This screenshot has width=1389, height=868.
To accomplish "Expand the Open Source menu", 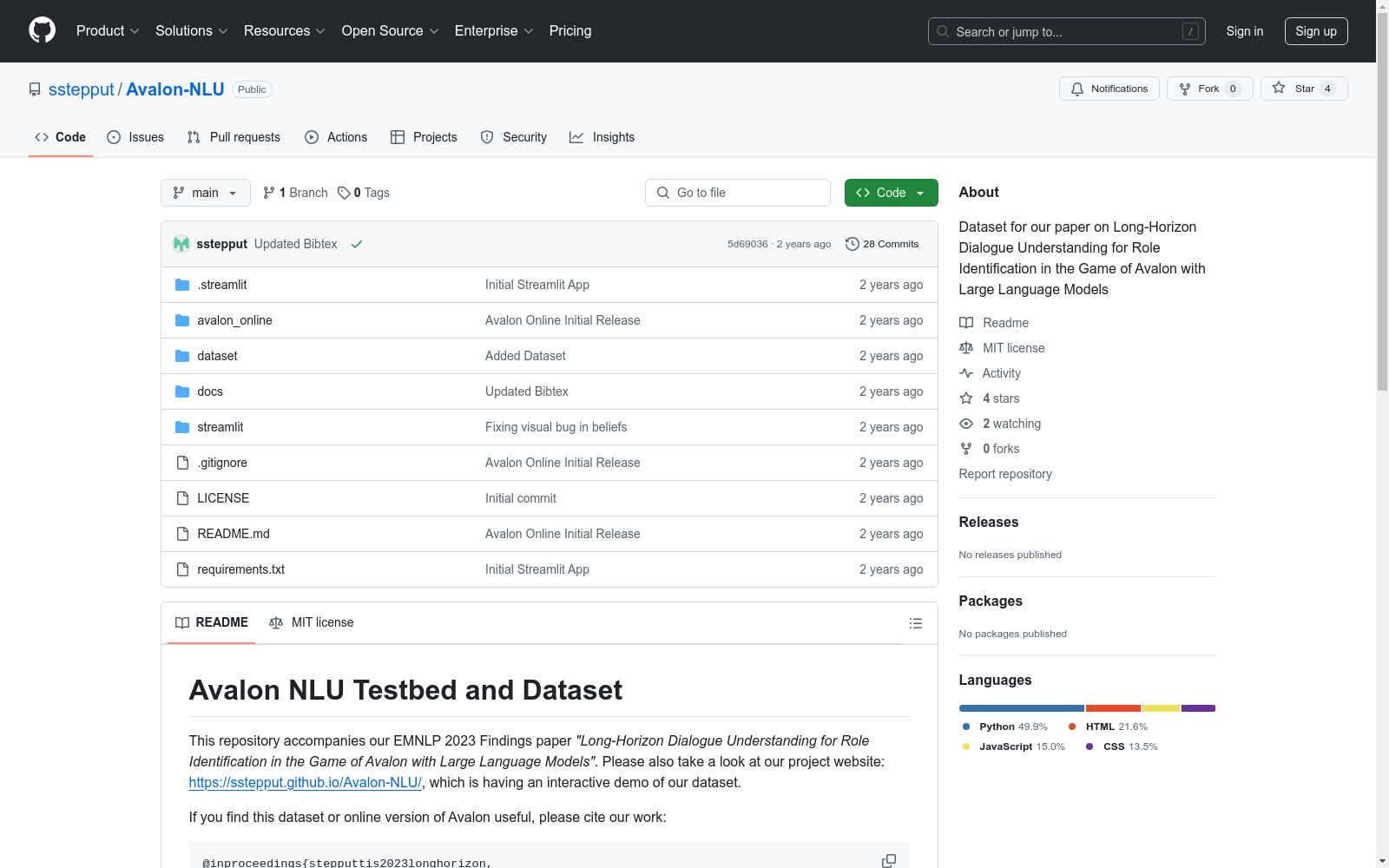I will (x=391, y=31).
